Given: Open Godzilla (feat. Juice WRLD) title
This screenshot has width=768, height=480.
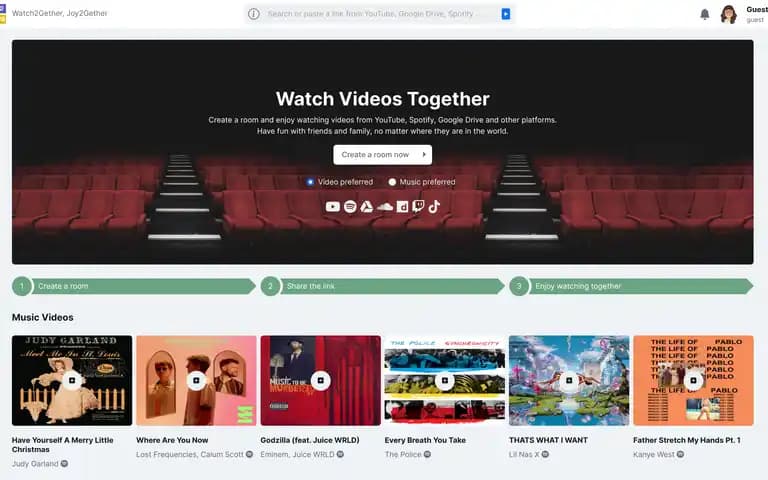Looking at the screenshot, I should (x=310, y=440).
